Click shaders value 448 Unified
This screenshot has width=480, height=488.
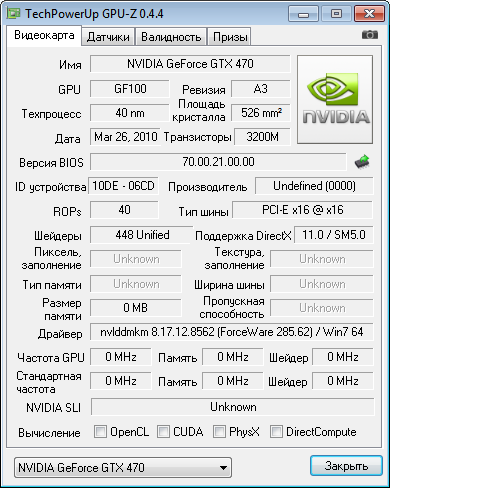(x=142, y=235)
